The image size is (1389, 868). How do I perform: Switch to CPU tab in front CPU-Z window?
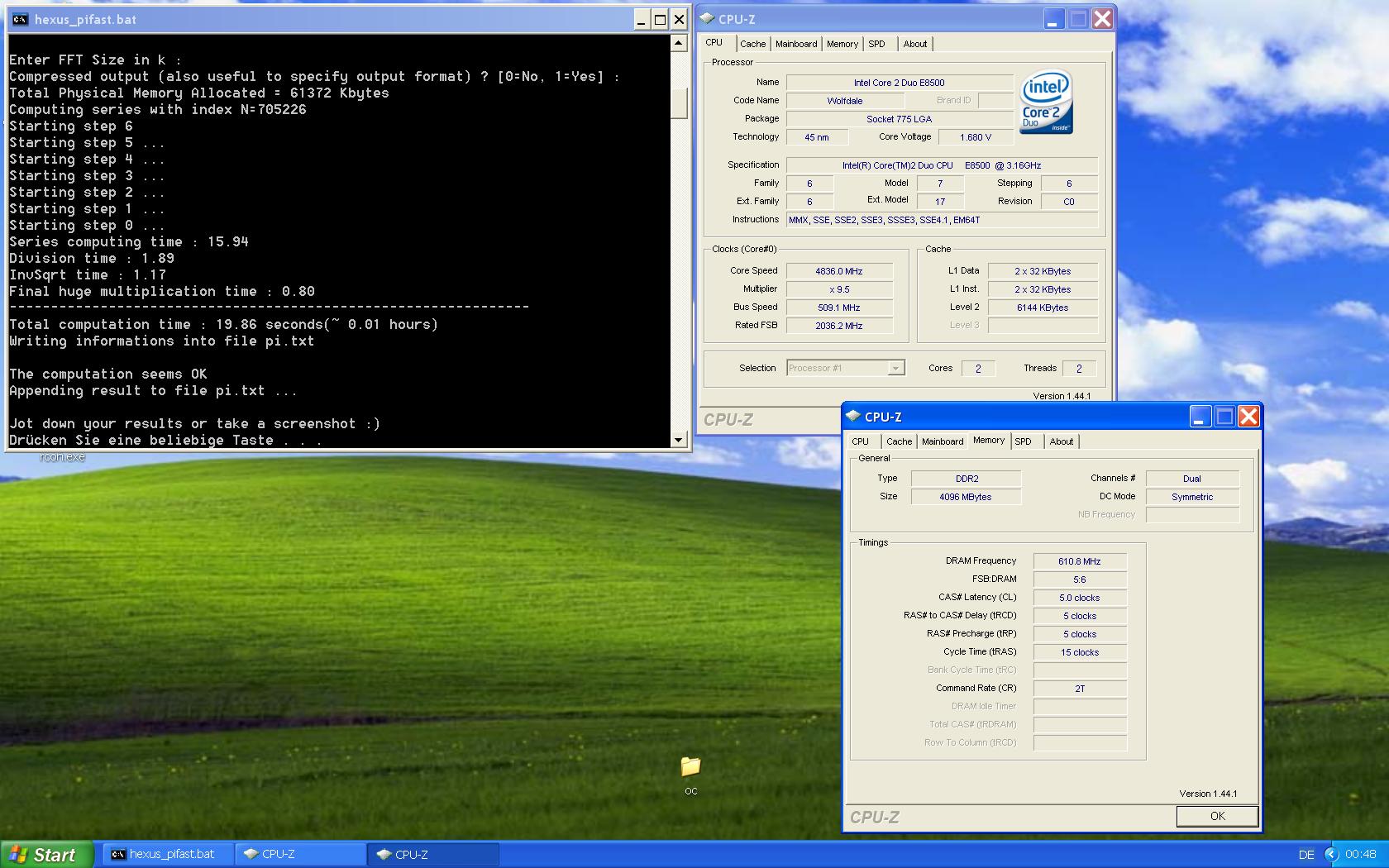(x=861, y=441)
